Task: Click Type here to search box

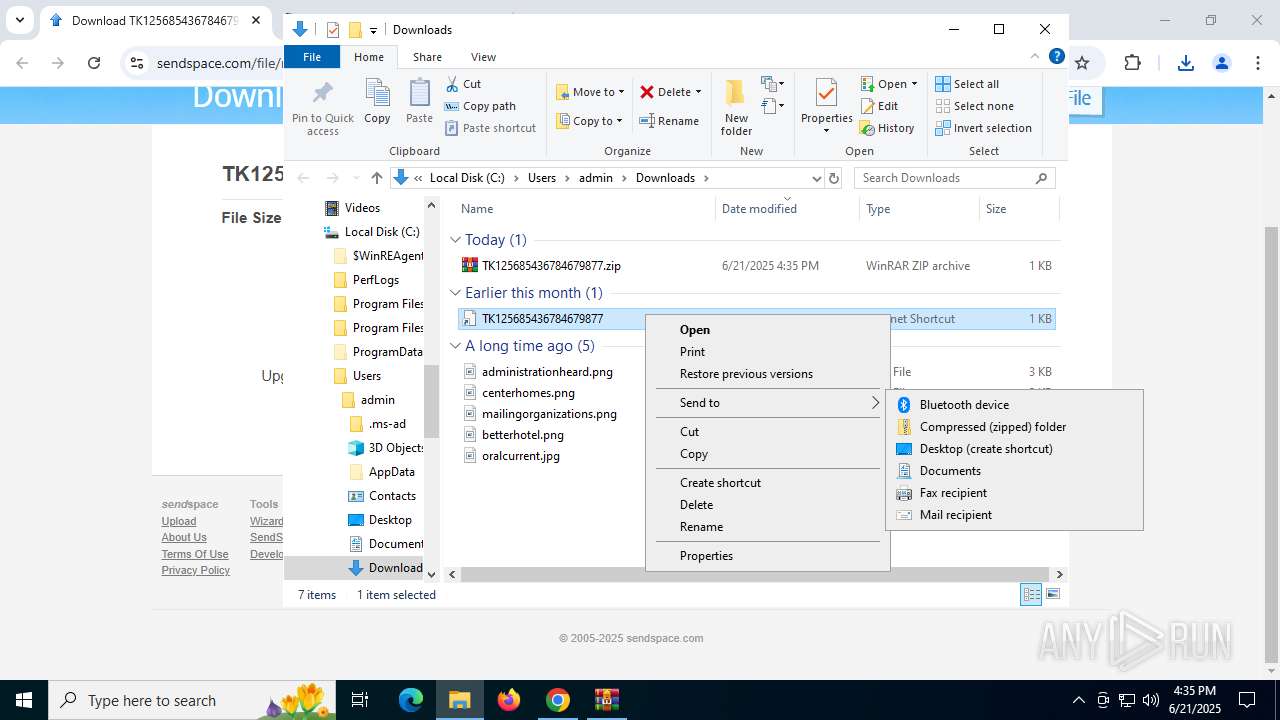Action: 190,700
